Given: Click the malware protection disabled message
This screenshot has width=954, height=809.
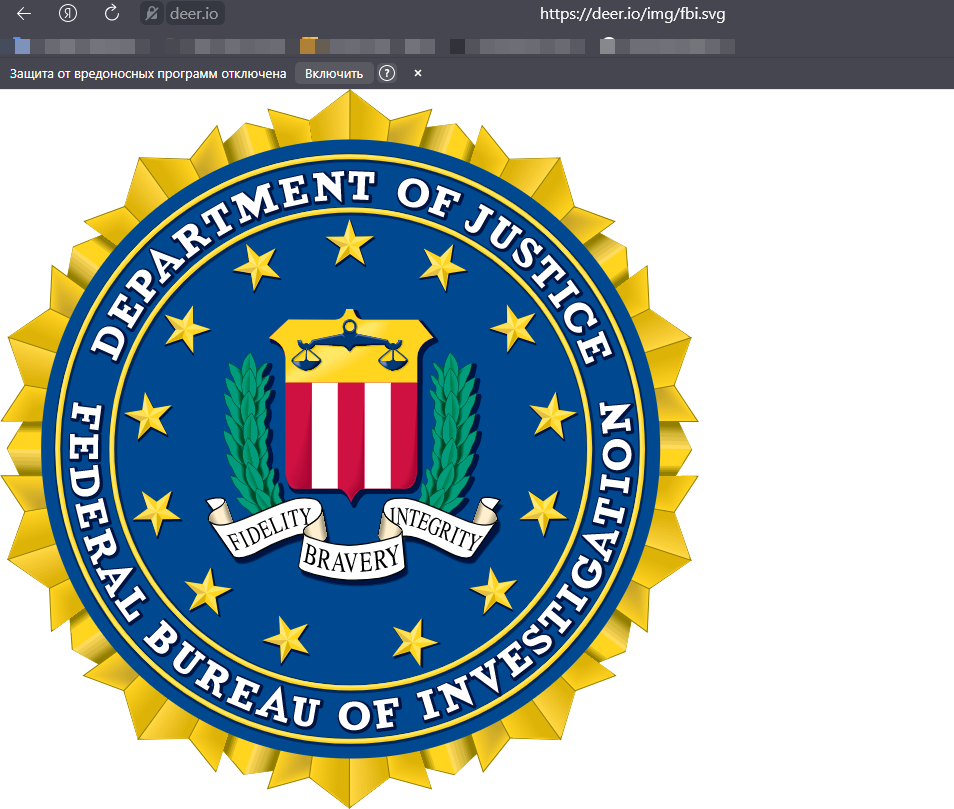Looking at the screenshot, I should click(x=148, y=74).
